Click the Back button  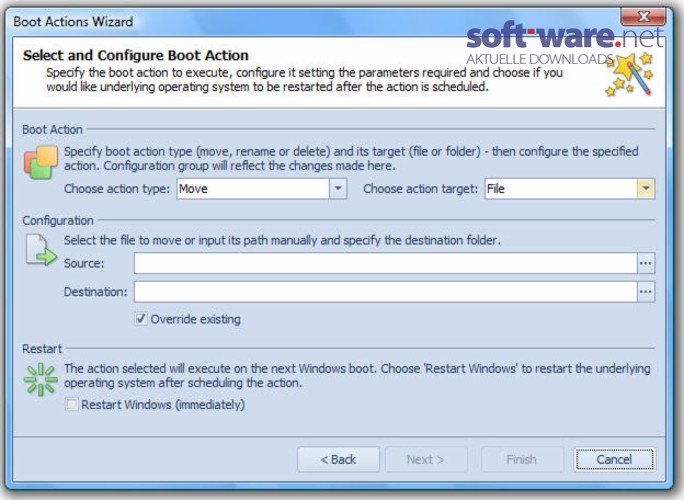point(339,459)
